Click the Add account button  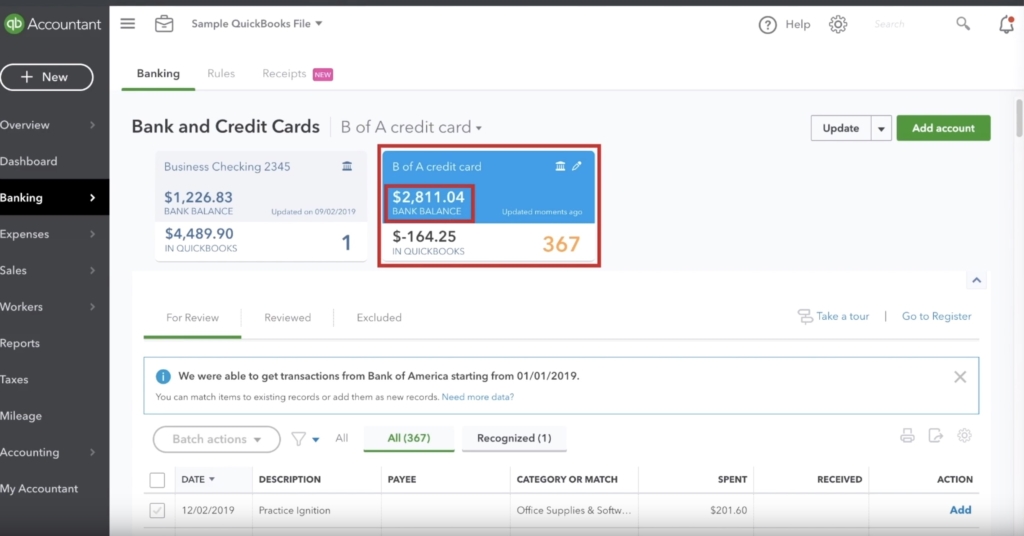pos(943,128)
